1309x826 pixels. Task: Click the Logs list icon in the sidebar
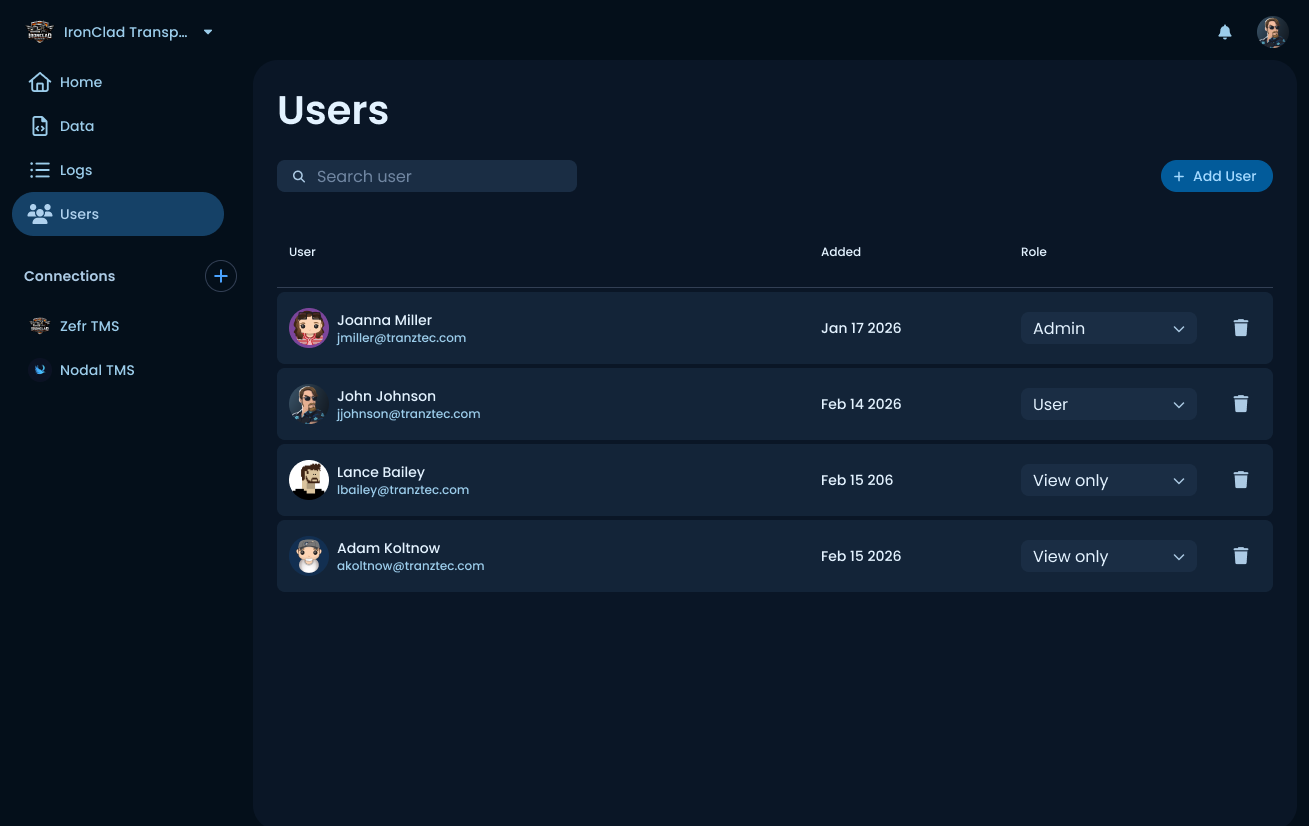click(x=40, y=170)
